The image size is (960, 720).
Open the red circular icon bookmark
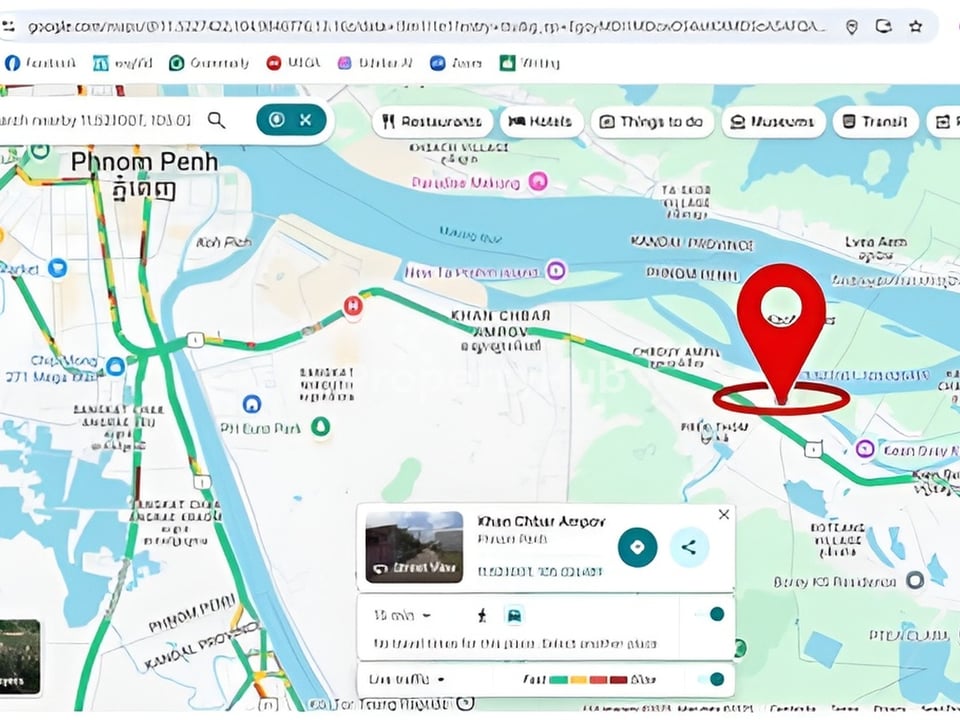[293, 63]
